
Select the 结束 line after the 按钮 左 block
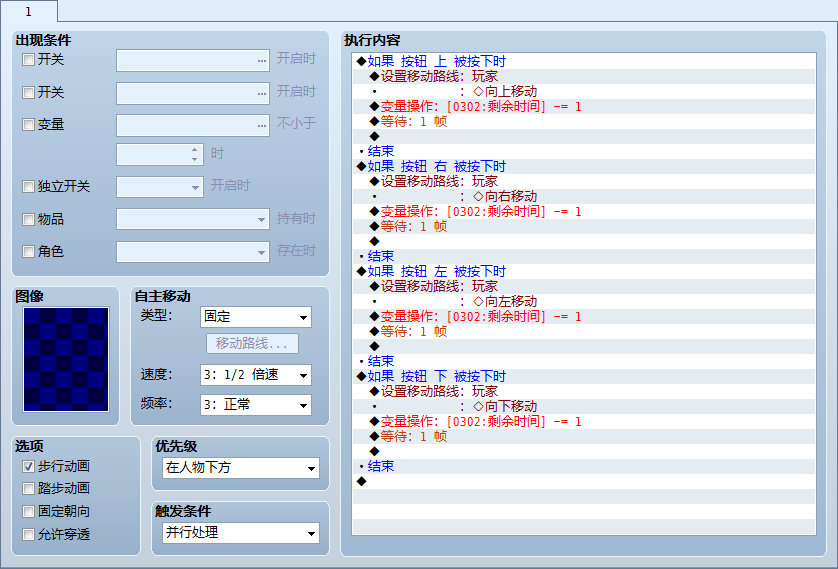point(584,361)
